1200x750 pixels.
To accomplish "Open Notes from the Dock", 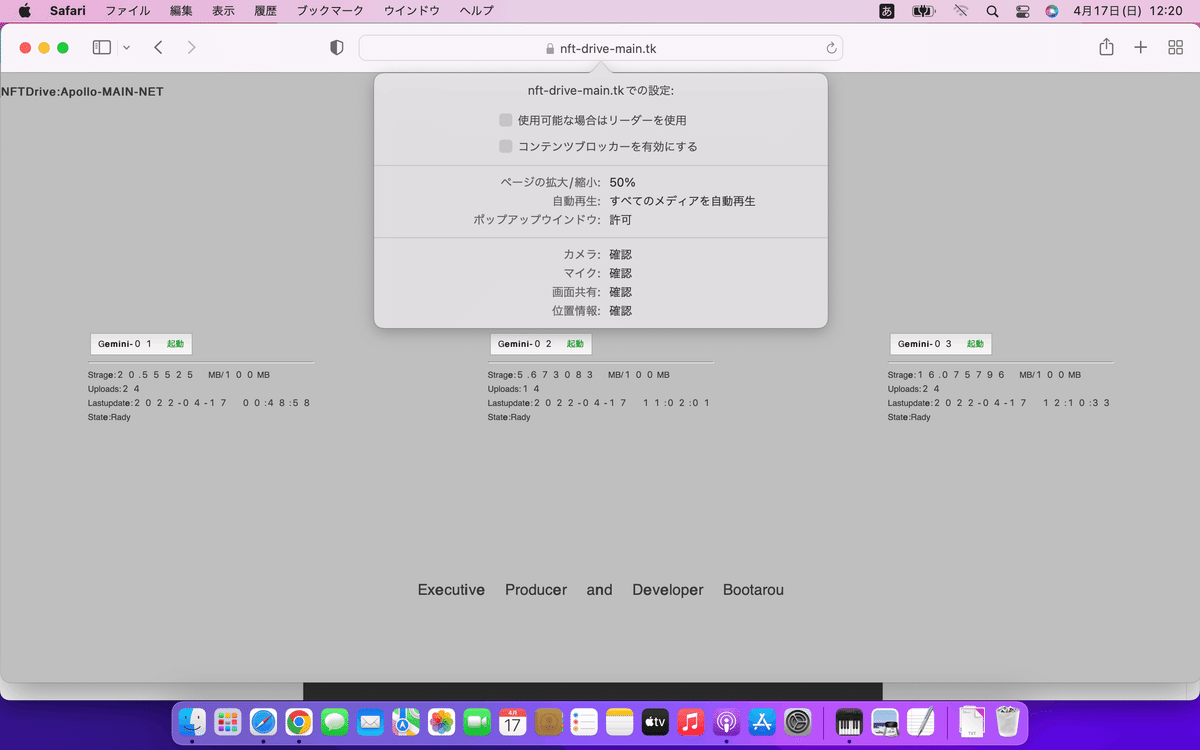I will [620, 721].
